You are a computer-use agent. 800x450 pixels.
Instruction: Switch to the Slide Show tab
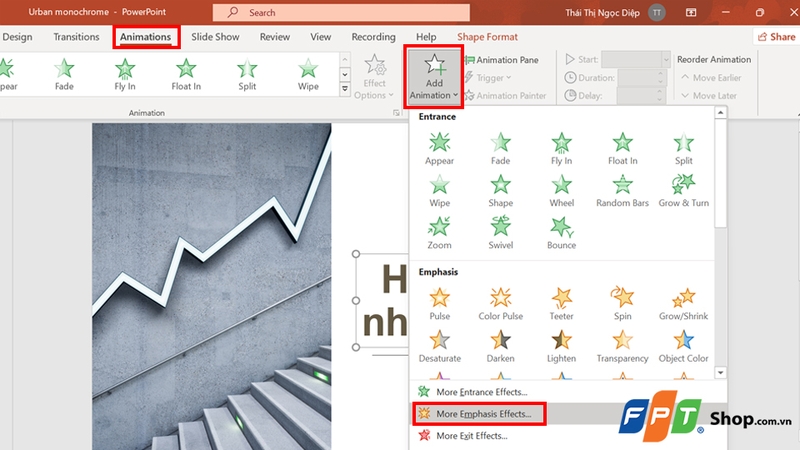(215, 37)
